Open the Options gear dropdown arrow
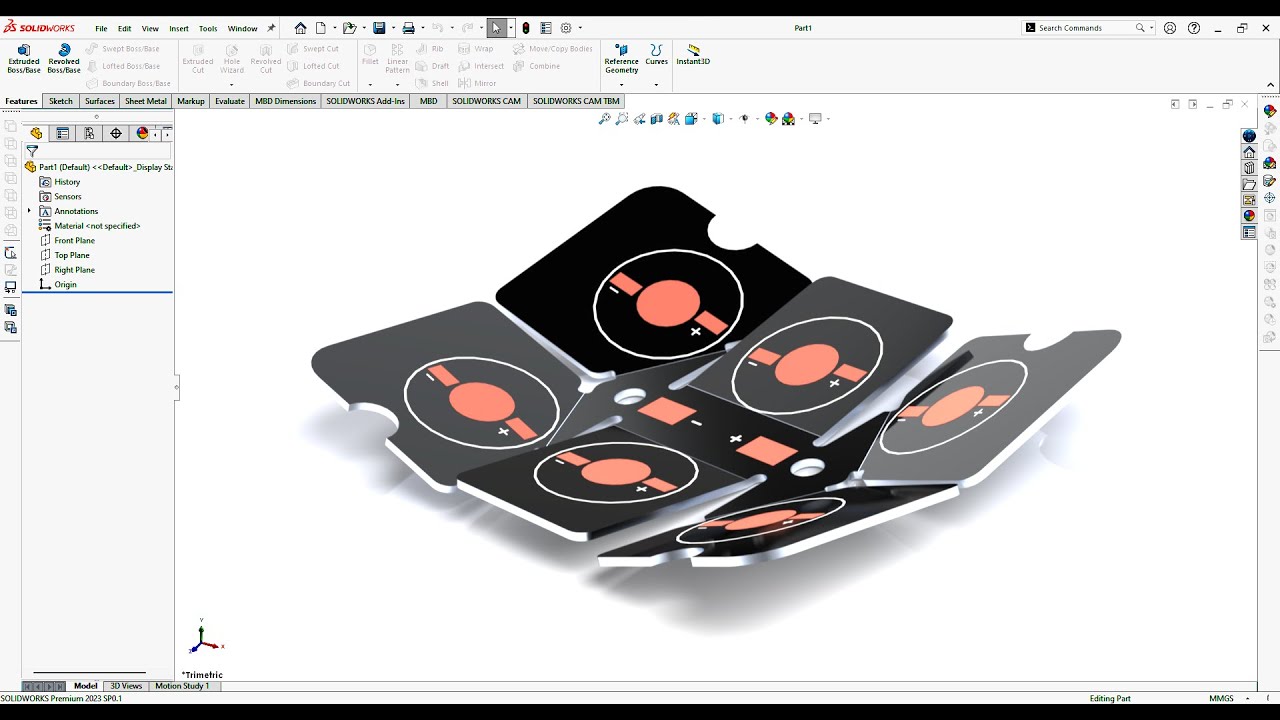1280x720 pixels. tap(580, 28)
